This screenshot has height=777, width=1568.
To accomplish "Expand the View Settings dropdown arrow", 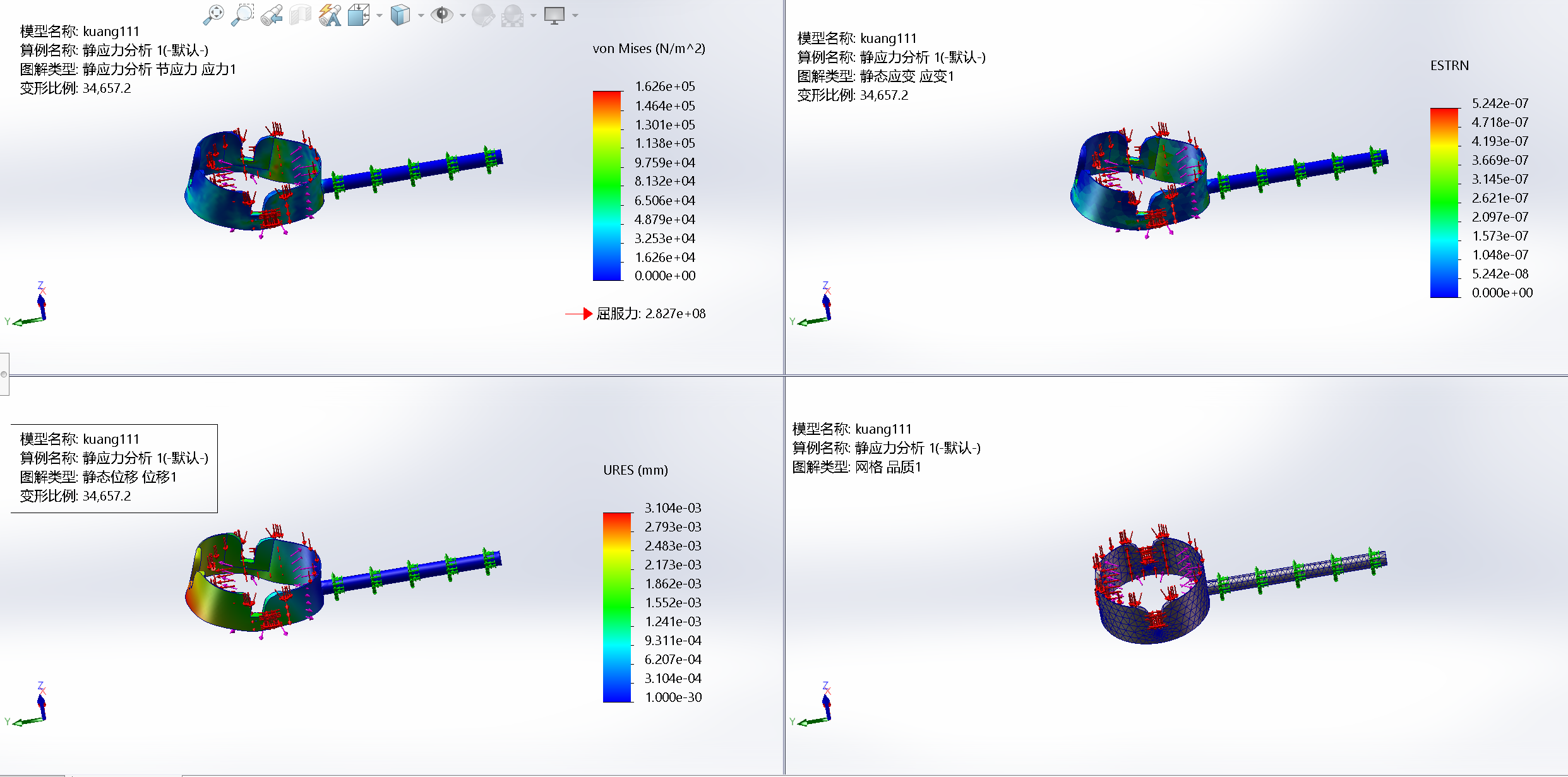I will [x=575, y=16].
